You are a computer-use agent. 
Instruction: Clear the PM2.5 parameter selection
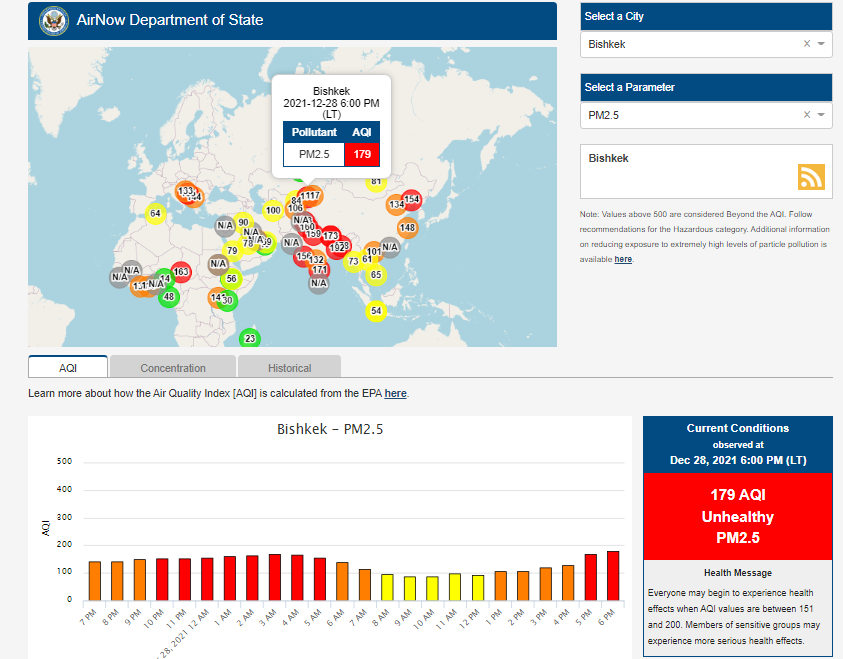tap(807, 116)
